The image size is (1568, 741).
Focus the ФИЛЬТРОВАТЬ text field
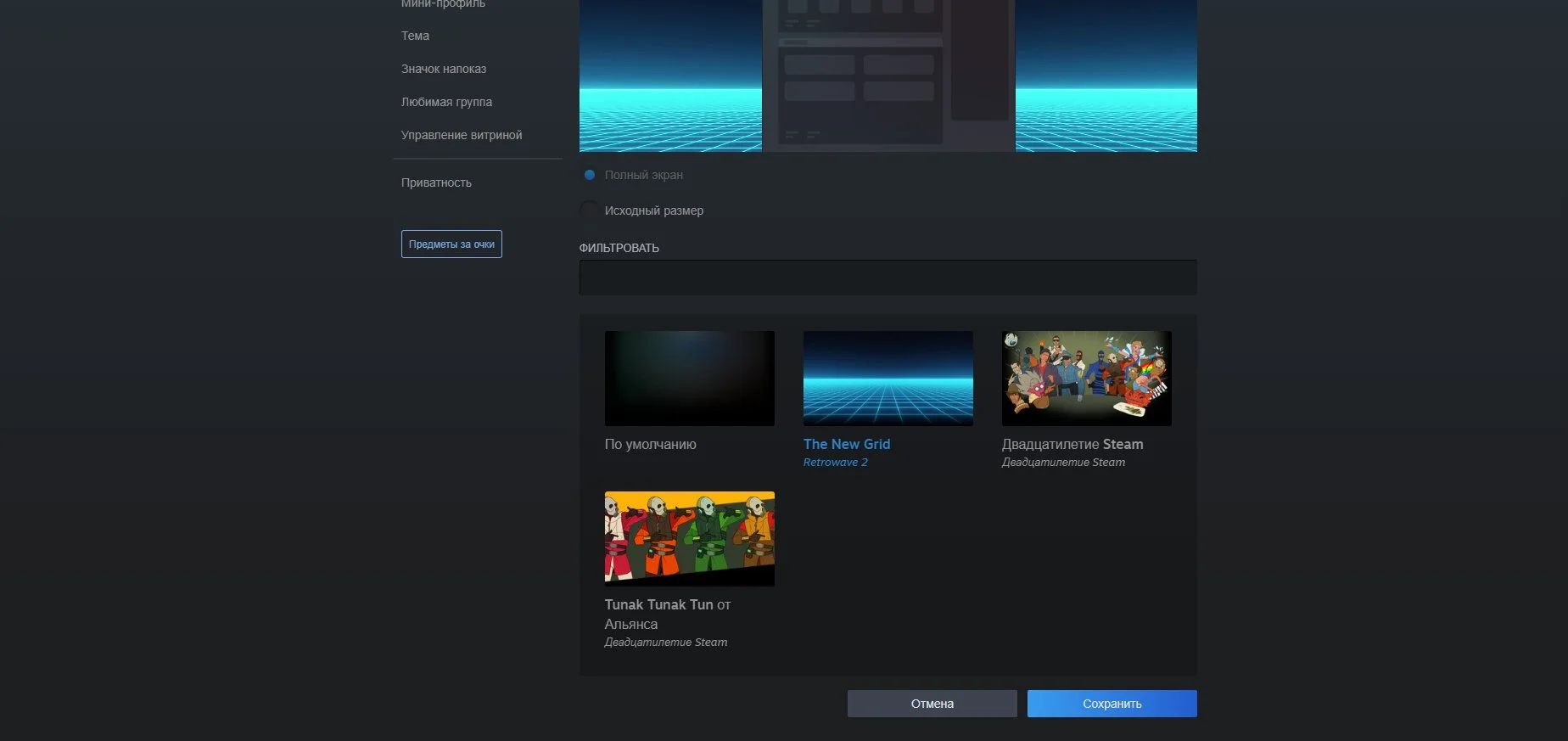pos(888,278)
